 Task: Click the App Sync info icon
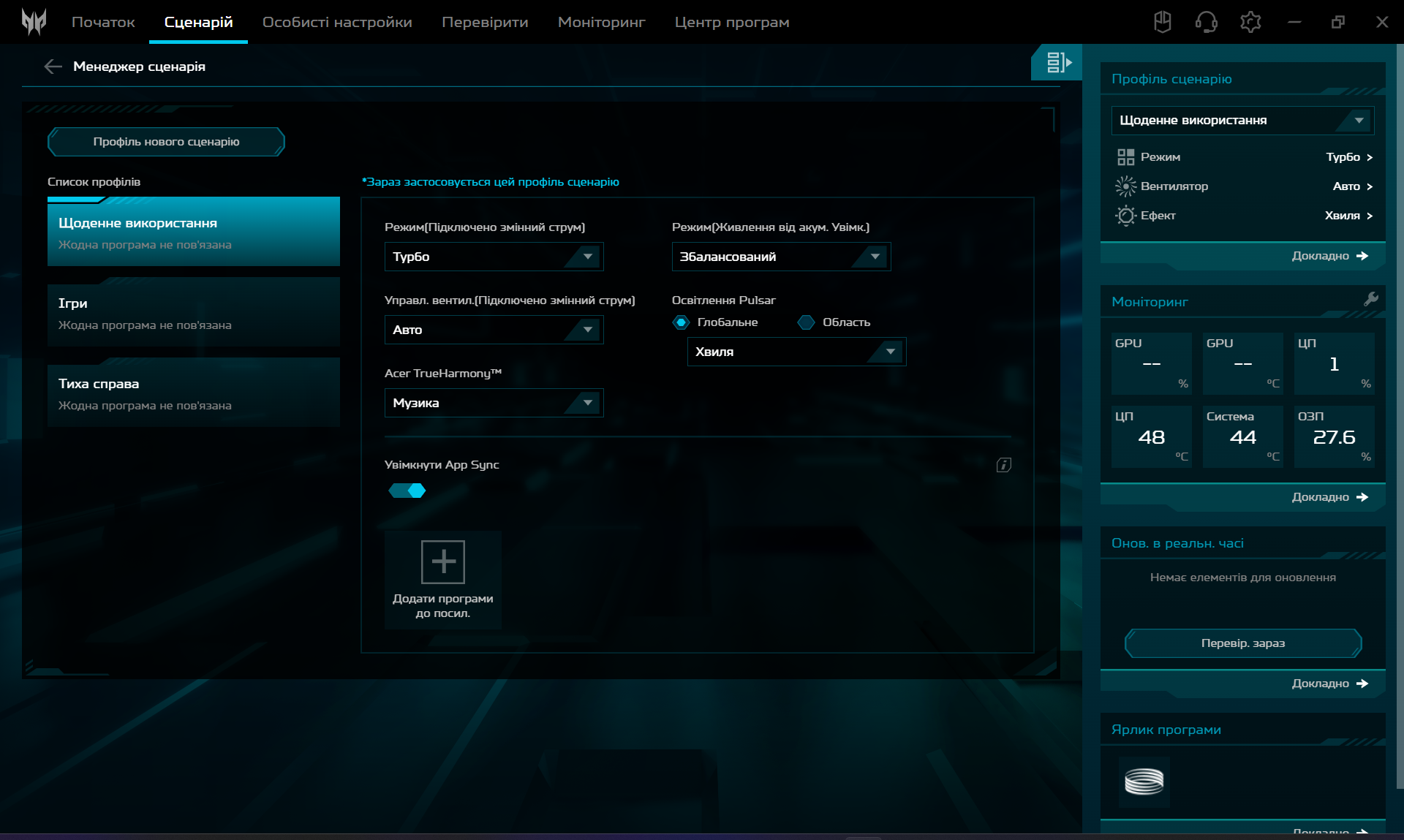click(1003, 465)
